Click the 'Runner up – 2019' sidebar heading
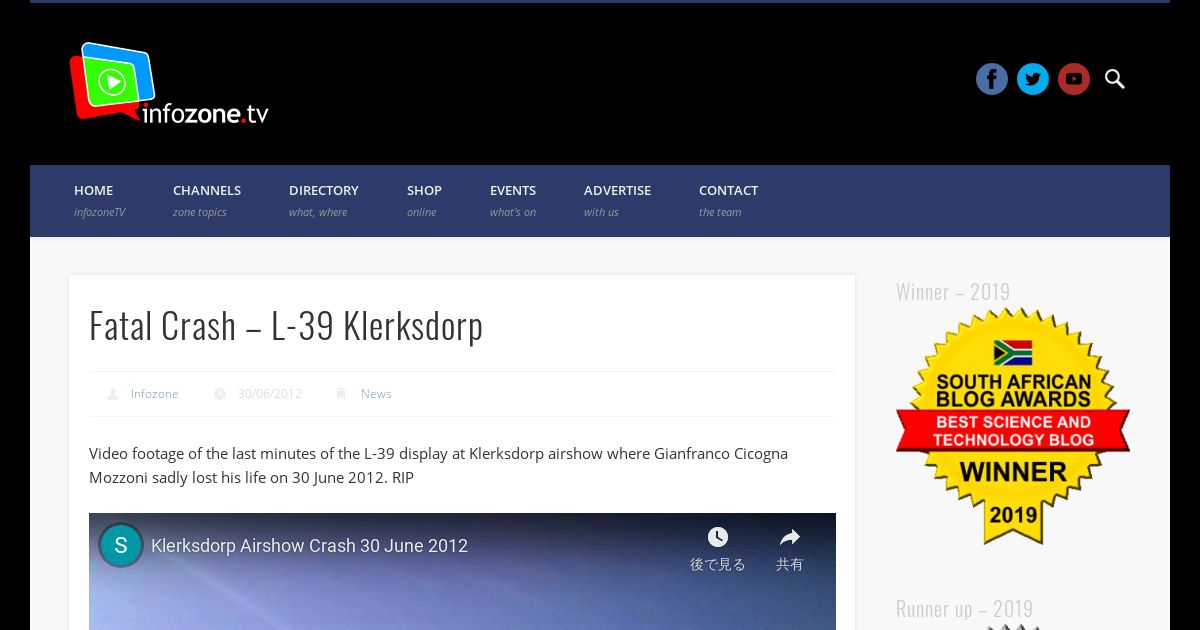The width and height of the screenshot is (1200, 630). [x=964, y=609]
